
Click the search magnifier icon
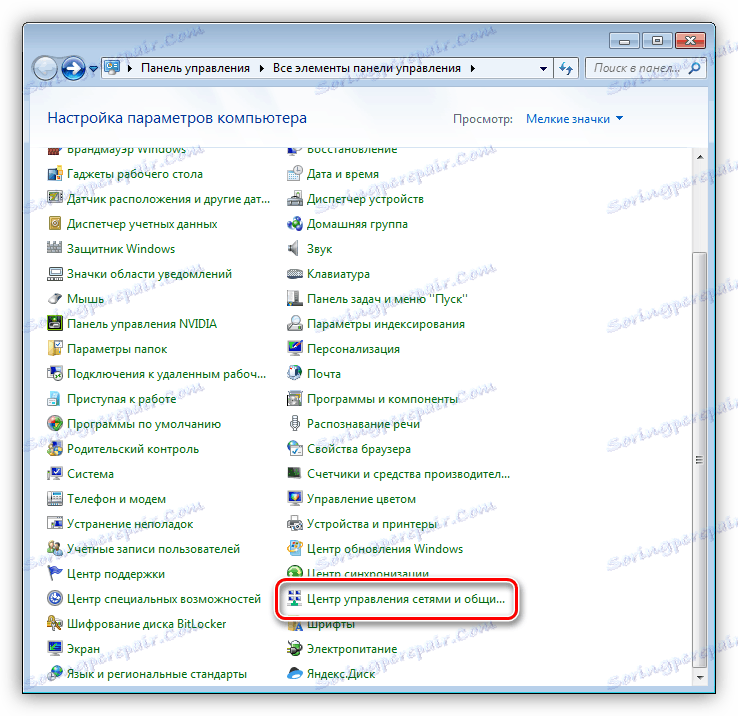(x=695, y=69)
